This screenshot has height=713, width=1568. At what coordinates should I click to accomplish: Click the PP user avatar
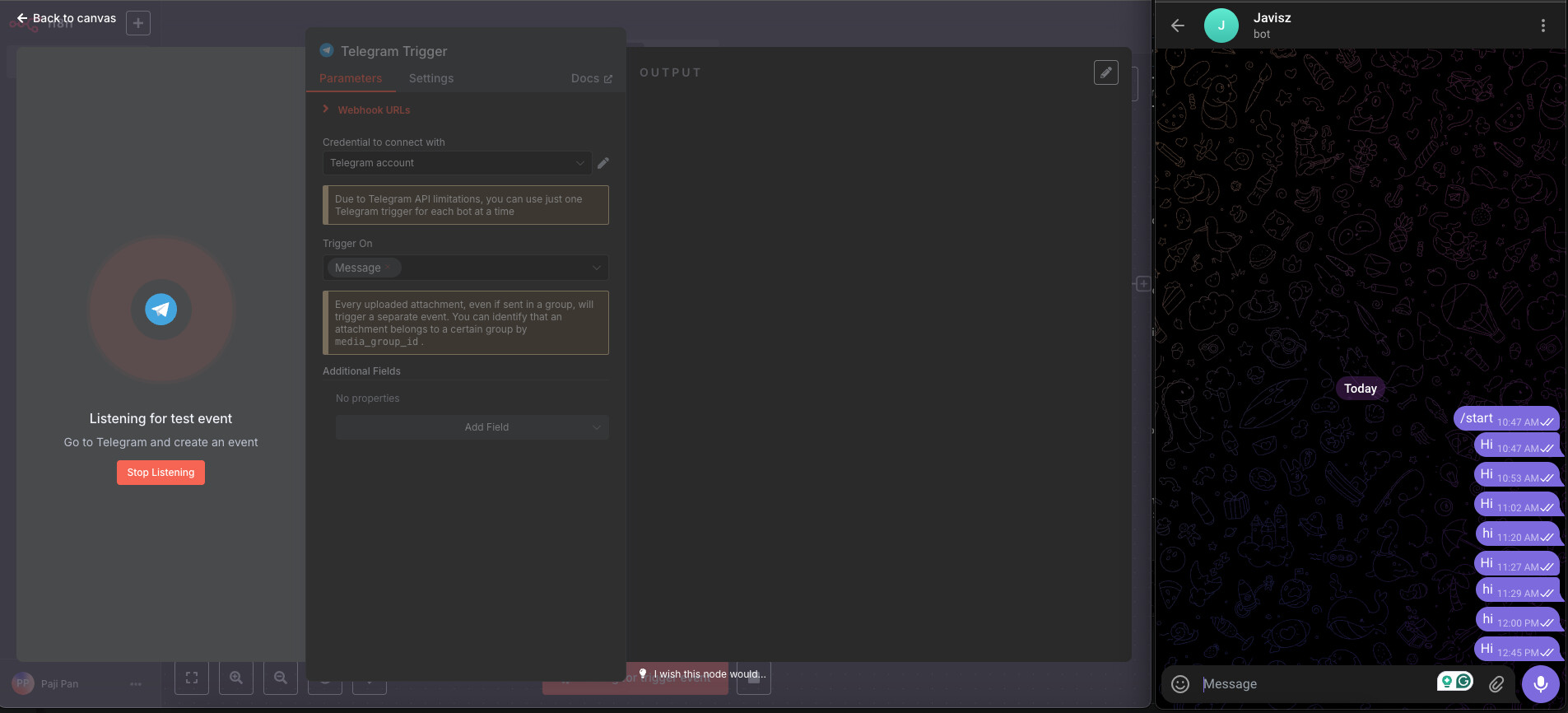[23, 683]
